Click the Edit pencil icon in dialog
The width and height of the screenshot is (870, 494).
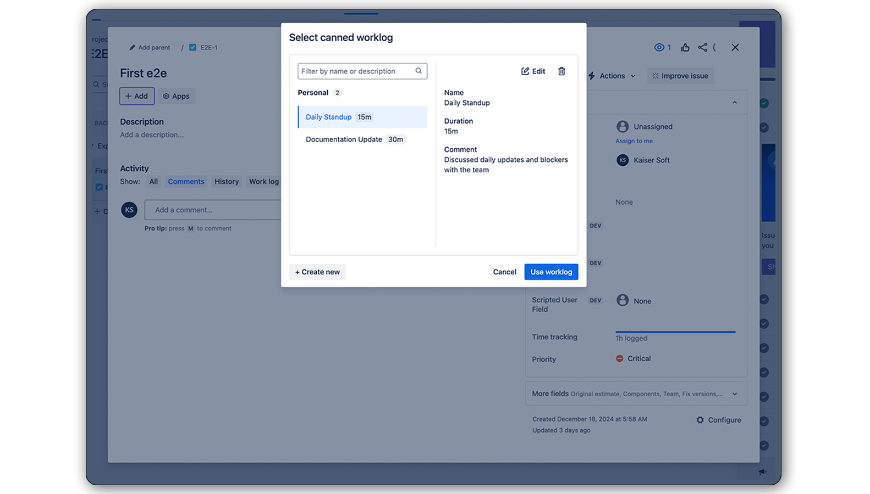coord(526,72)
